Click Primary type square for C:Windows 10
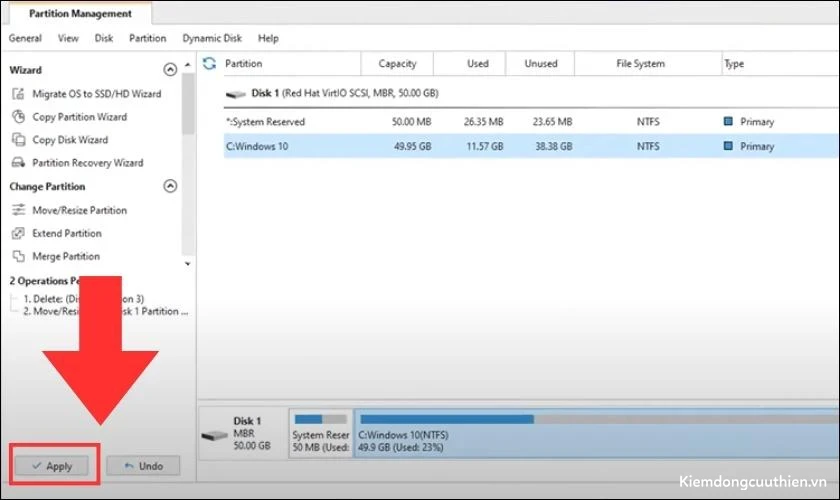 tap(728, 146)
